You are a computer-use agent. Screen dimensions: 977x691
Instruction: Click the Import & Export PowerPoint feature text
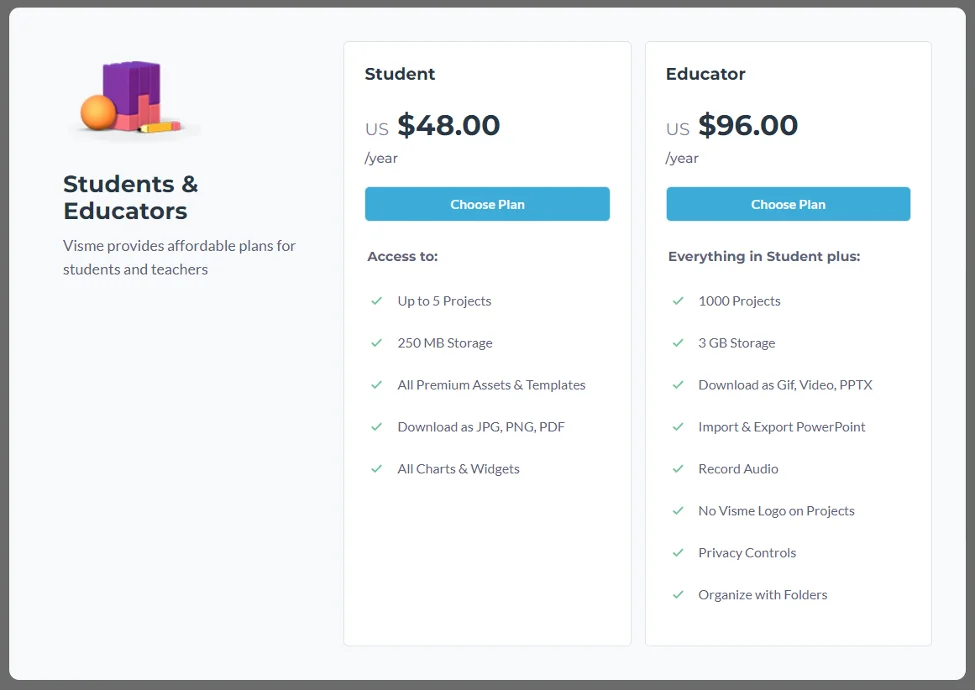(781, 427)
